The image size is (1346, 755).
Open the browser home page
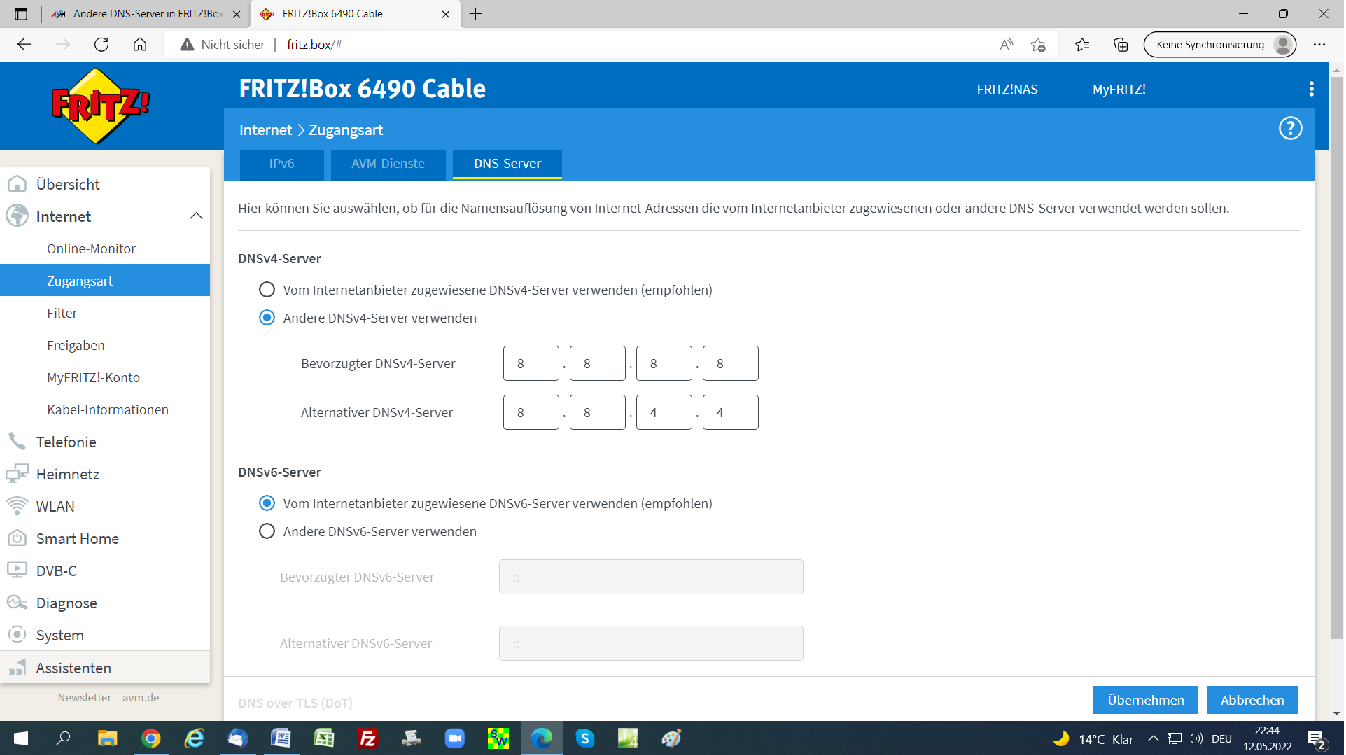140,44
